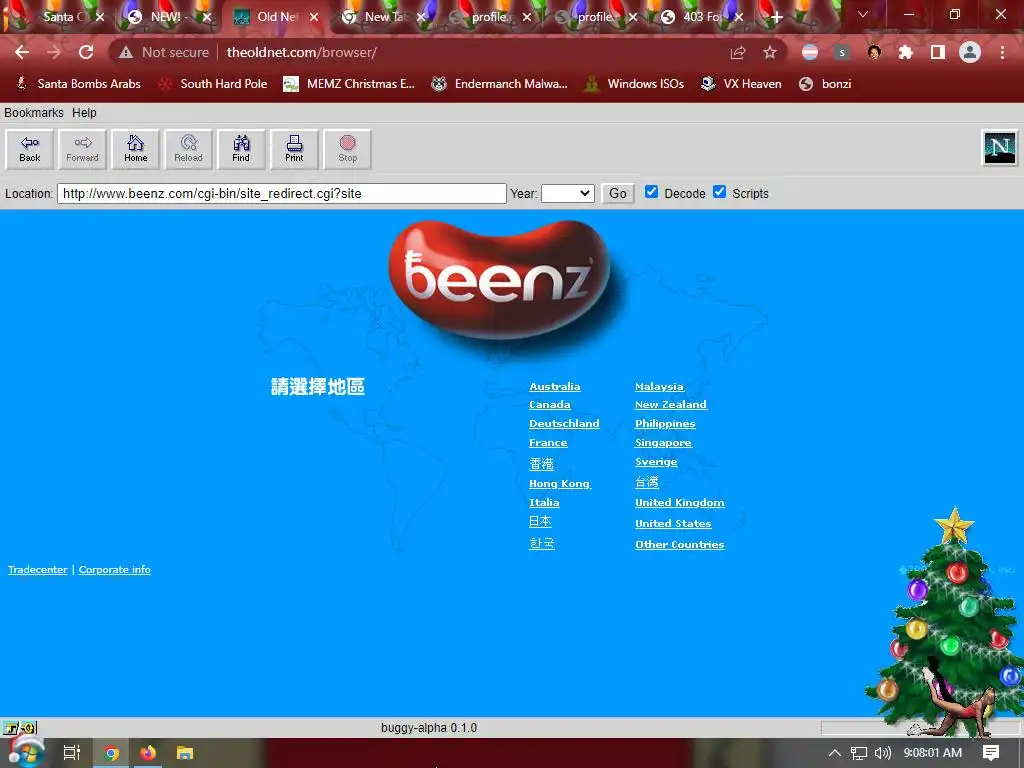The image size is (1024, 768).
Task: Click the Malaysia link
Action: tap(659, 387)
